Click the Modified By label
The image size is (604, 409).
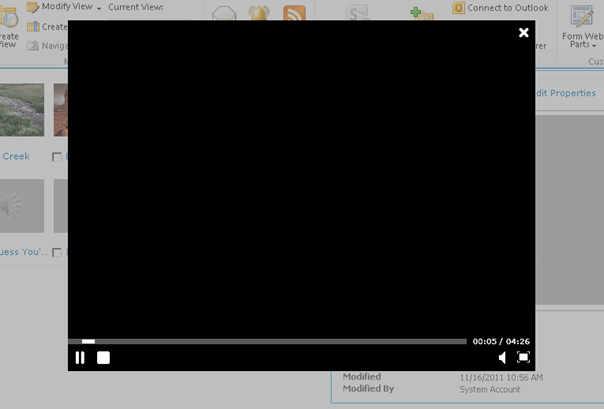click(x=368, y=389)
